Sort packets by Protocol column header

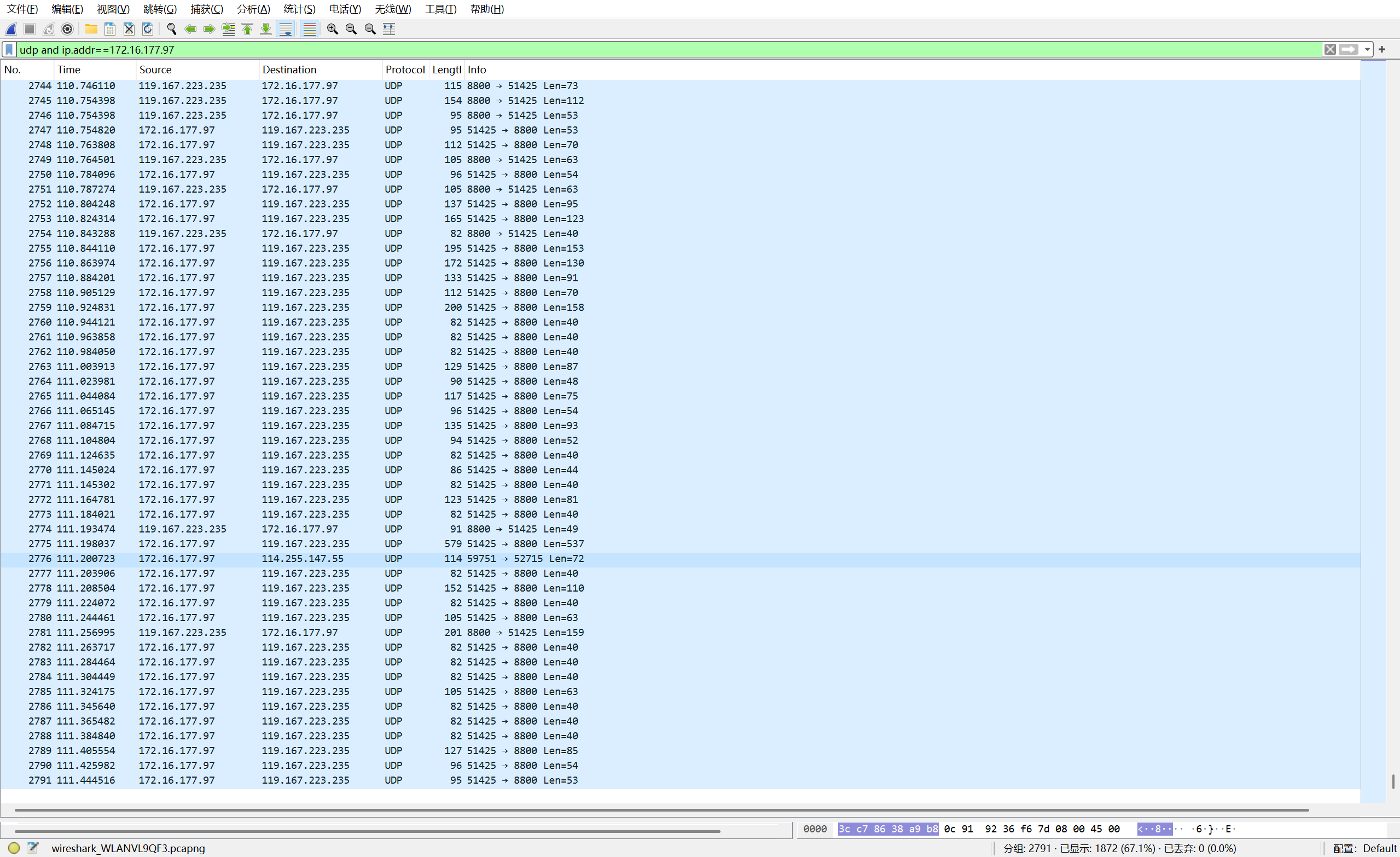pos(404,70)
